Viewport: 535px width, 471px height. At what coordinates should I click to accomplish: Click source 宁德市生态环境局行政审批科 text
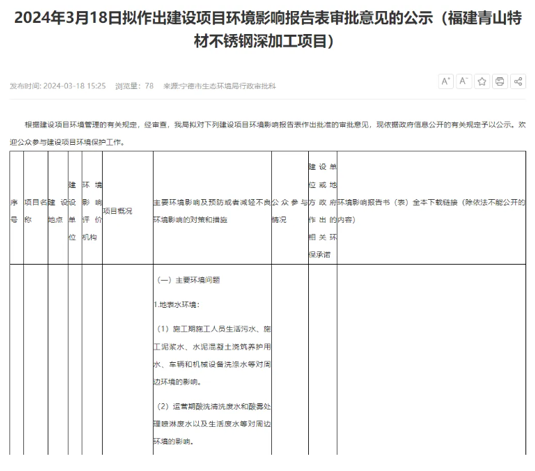click(219, 86)
